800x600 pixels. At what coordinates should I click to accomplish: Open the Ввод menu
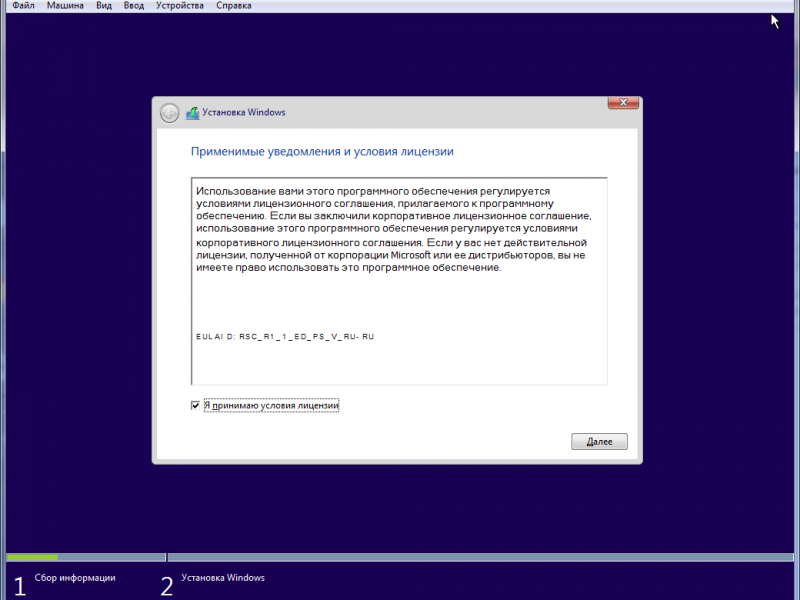pyautogui.click(x=134, y=6)
